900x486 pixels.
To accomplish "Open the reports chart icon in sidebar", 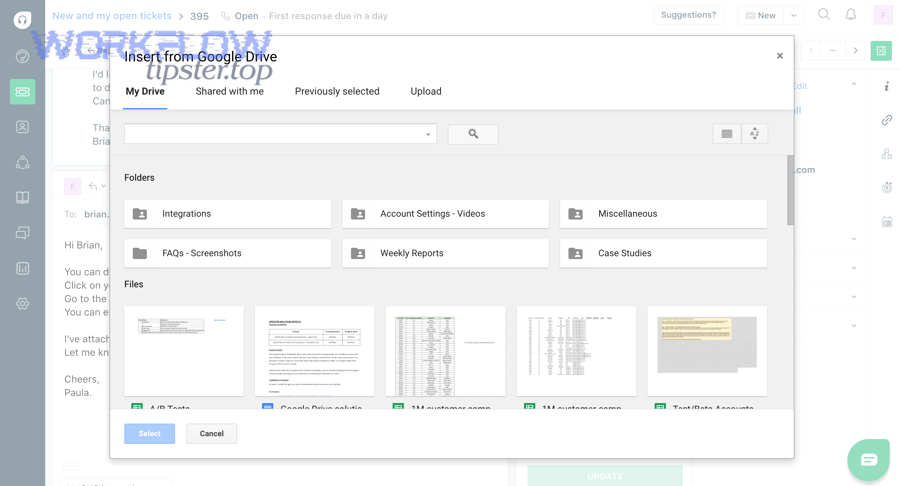I will (22, 269).
